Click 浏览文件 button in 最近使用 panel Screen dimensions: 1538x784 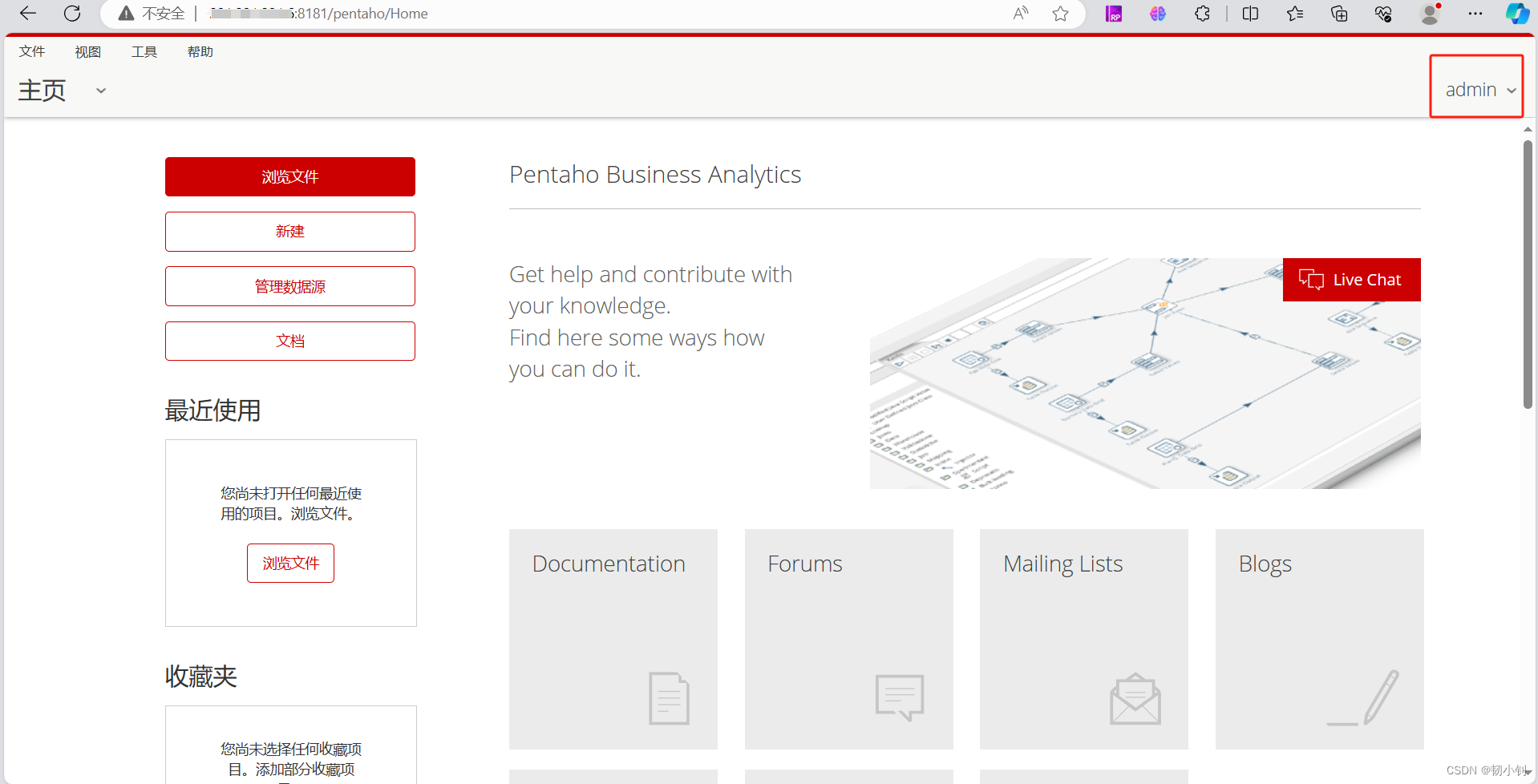[290, 564]
